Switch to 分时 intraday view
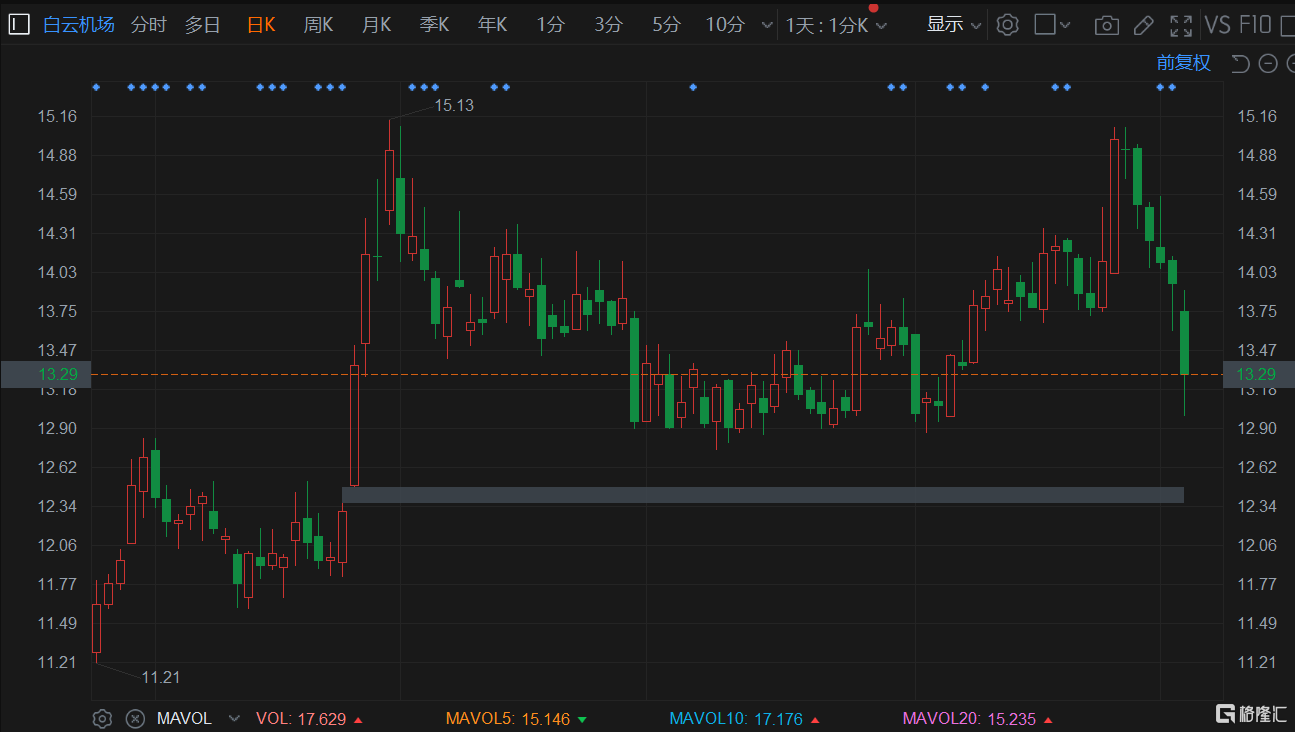The image size is (1295, 732). click(149, 25)
